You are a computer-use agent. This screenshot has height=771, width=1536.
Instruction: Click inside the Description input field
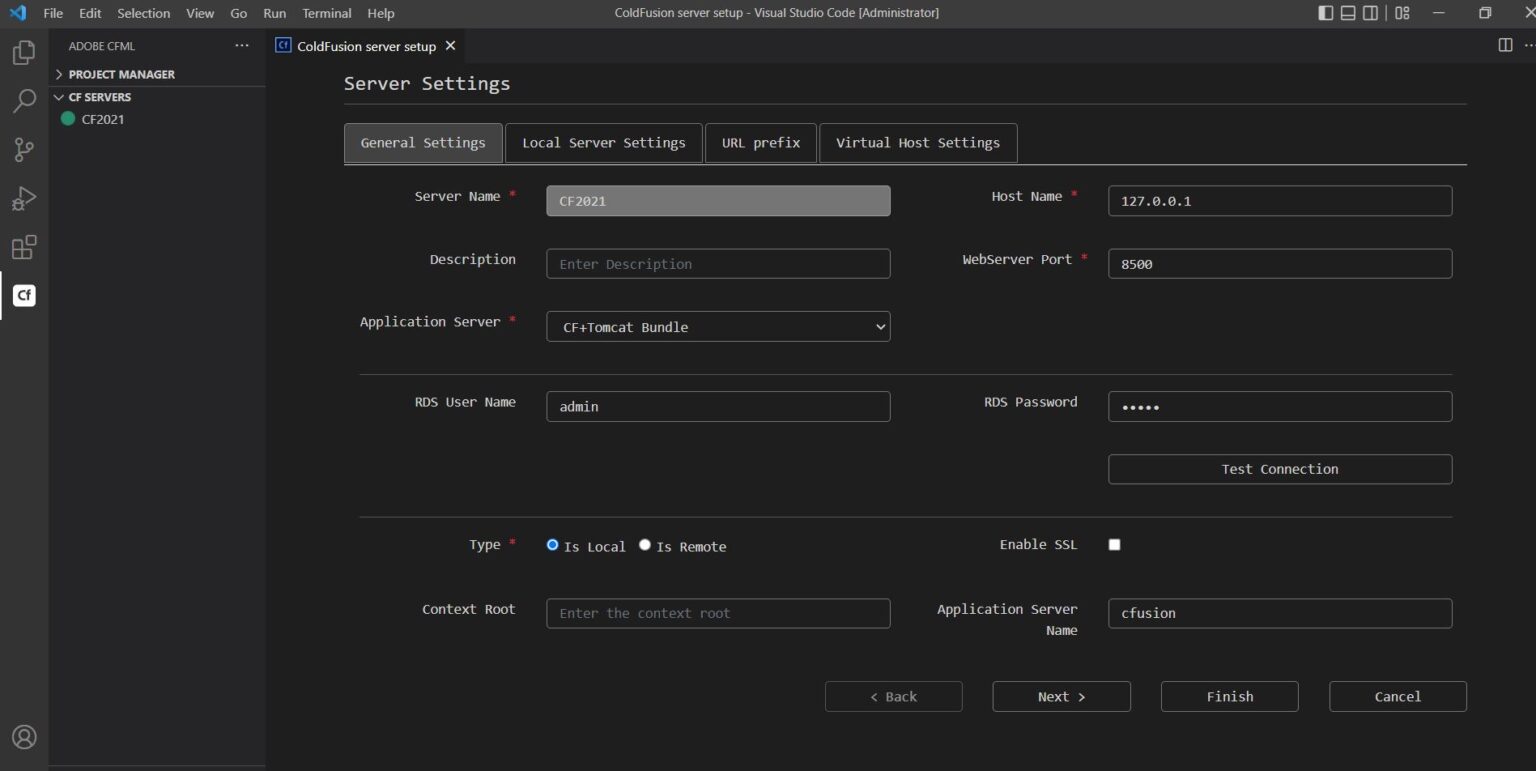[717, 263]
